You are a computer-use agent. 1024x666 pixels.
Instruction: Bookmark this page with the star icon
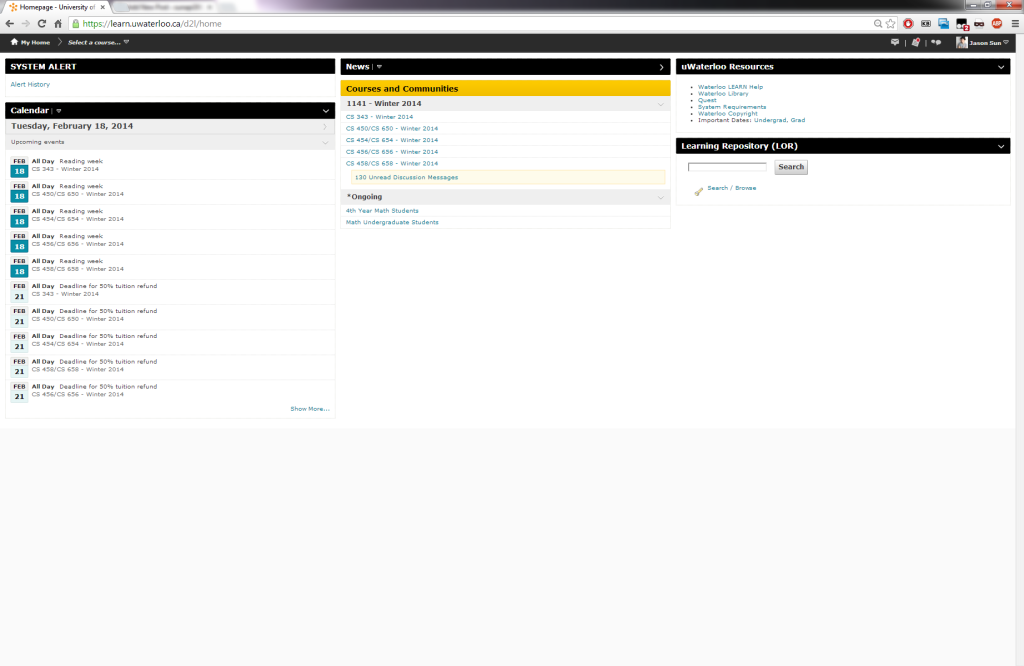tap(890, 23)
